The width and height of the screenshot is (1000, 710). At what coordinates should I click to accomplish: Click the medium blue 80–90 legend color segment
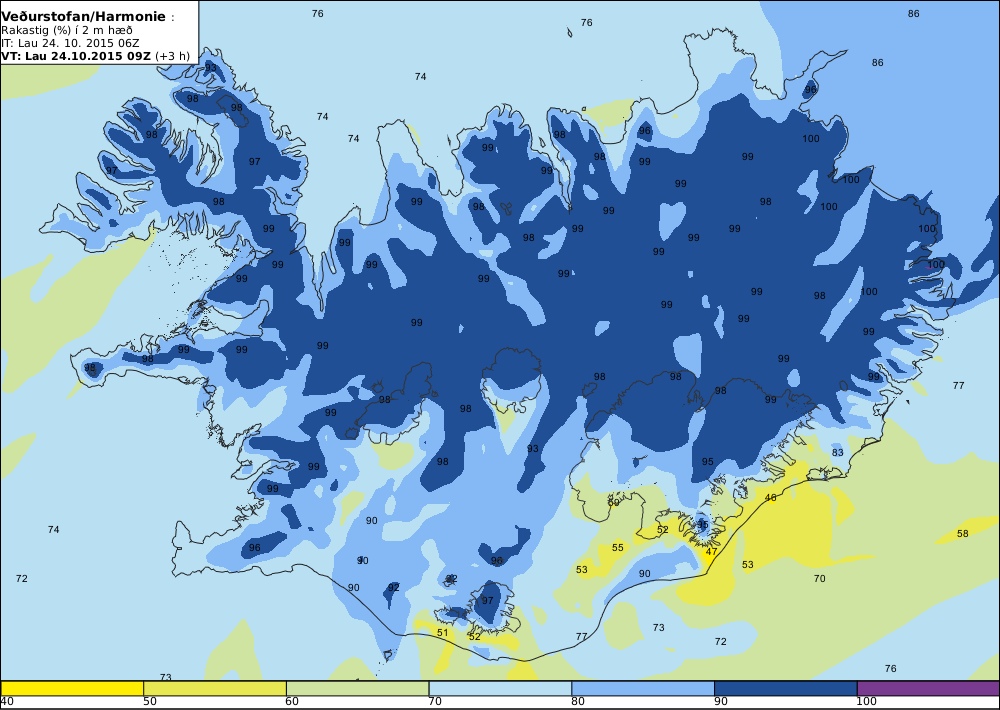pos(643,688)
